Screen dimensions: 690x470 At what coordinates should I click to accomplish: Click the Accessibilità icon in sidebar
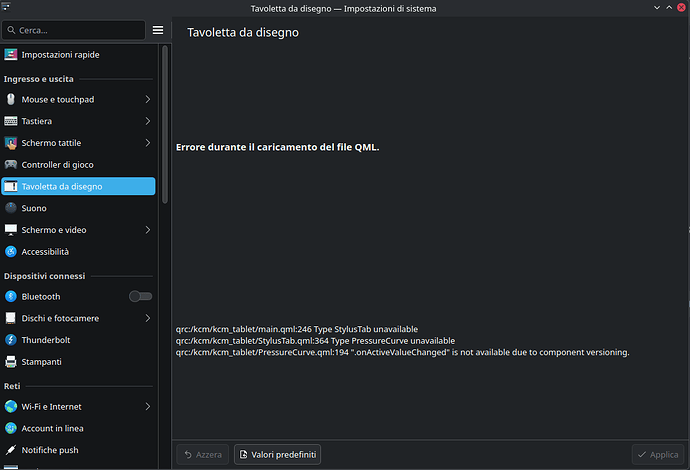click(11, 252)
